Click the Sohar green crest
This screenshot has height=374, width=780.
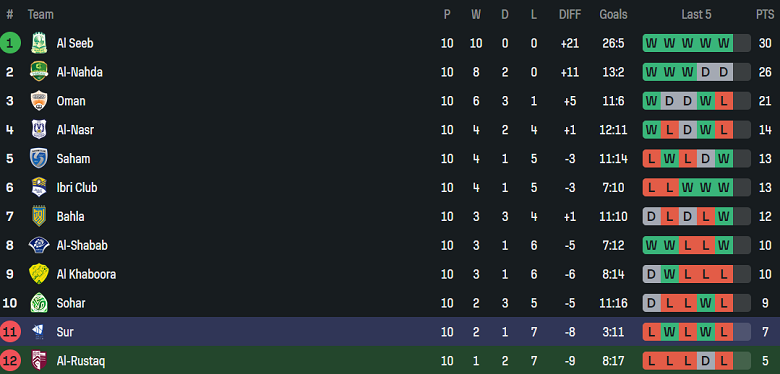pos(39,303)
